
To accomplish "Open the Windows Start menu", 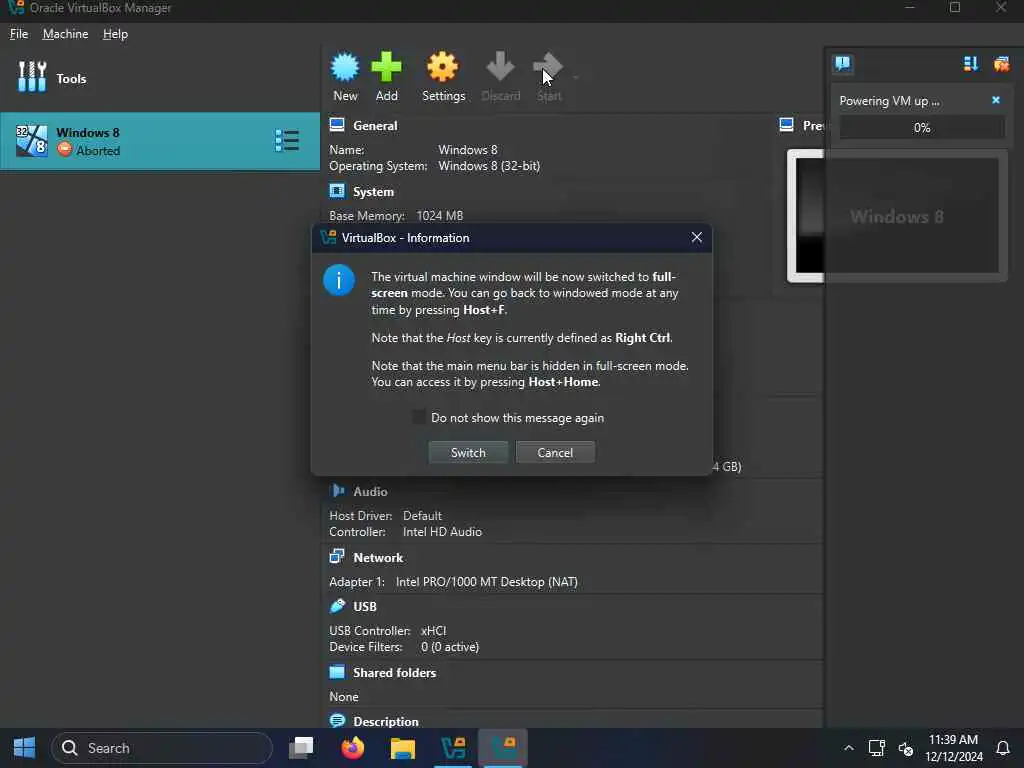I will (24, 748).
